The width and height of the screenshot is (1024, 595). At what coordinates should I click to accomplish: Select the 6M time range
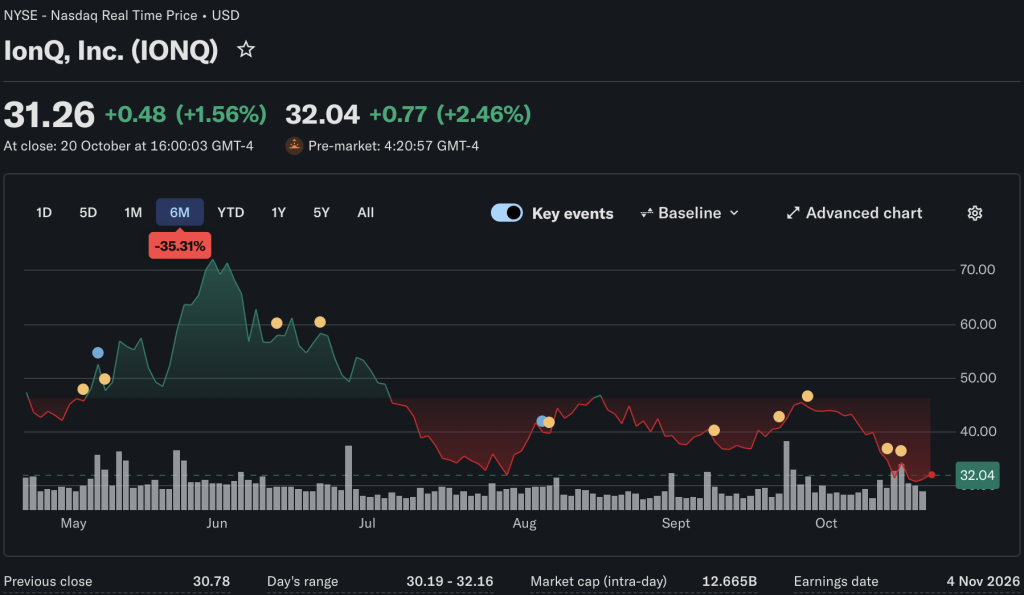(x=180, y=212)
